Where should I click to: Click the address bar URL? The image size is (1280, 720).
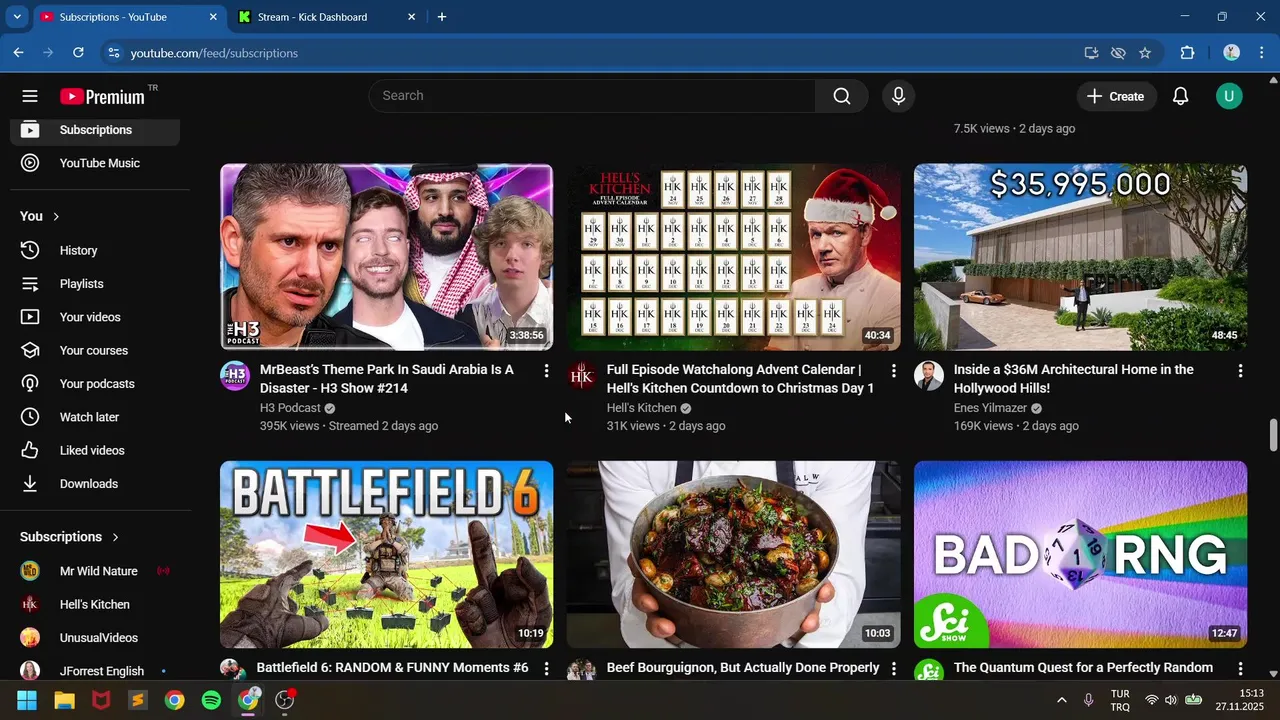[x=214, y=53]
